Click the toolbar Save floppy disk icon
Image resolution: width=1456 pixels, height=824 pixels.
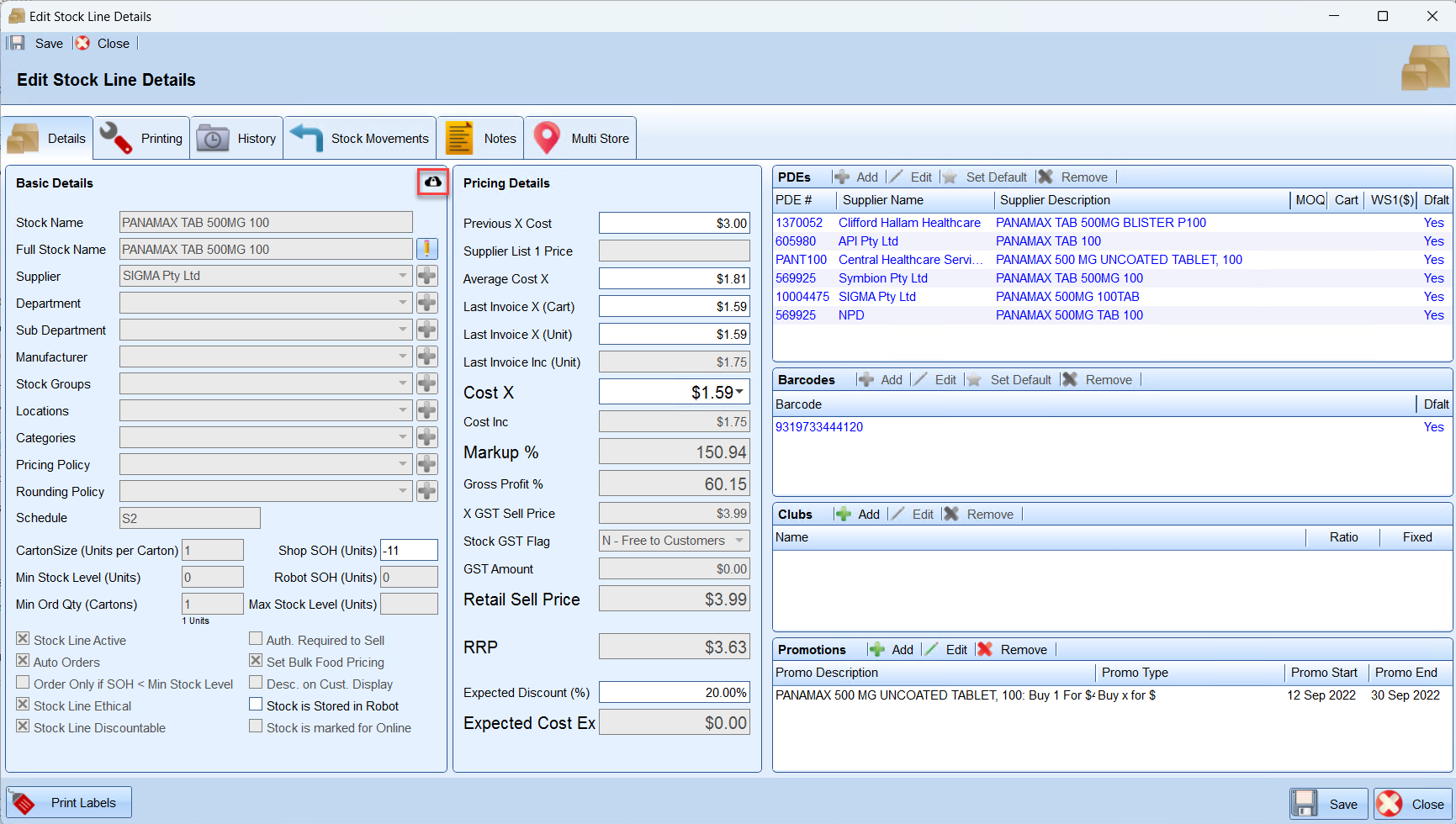click(18, 43)
